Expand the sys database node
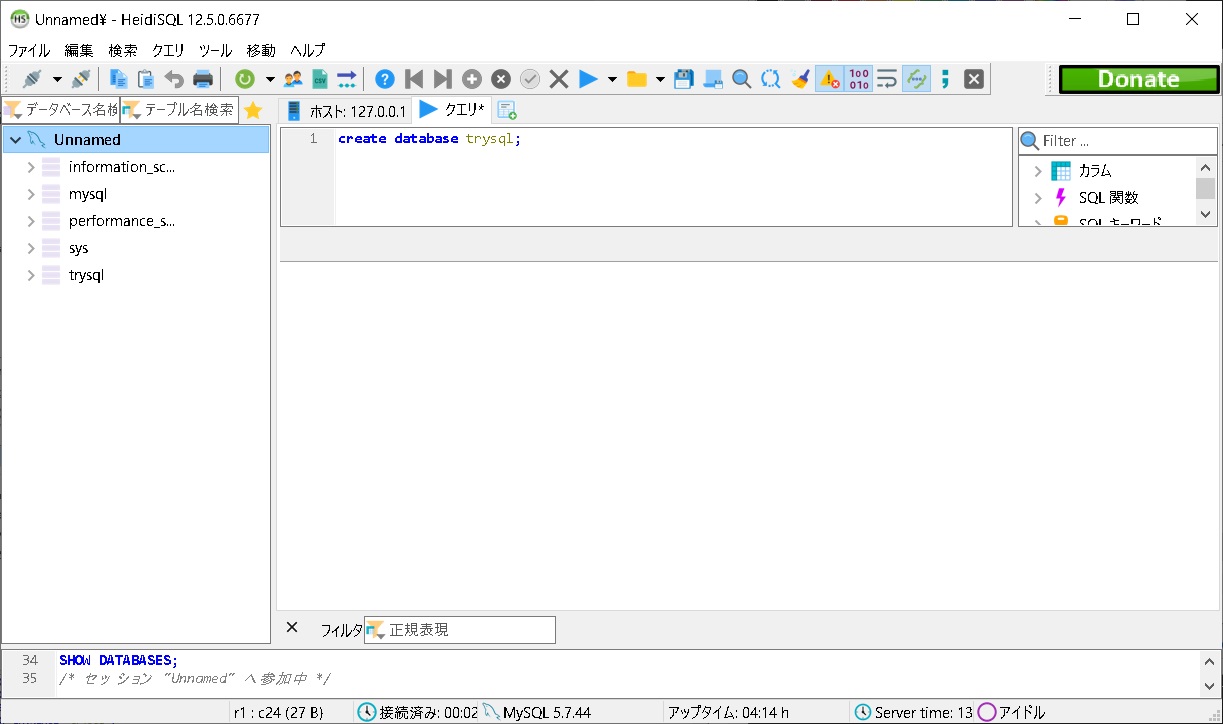The height and width of the screenshot is (724, 1223). click(31, 248)
